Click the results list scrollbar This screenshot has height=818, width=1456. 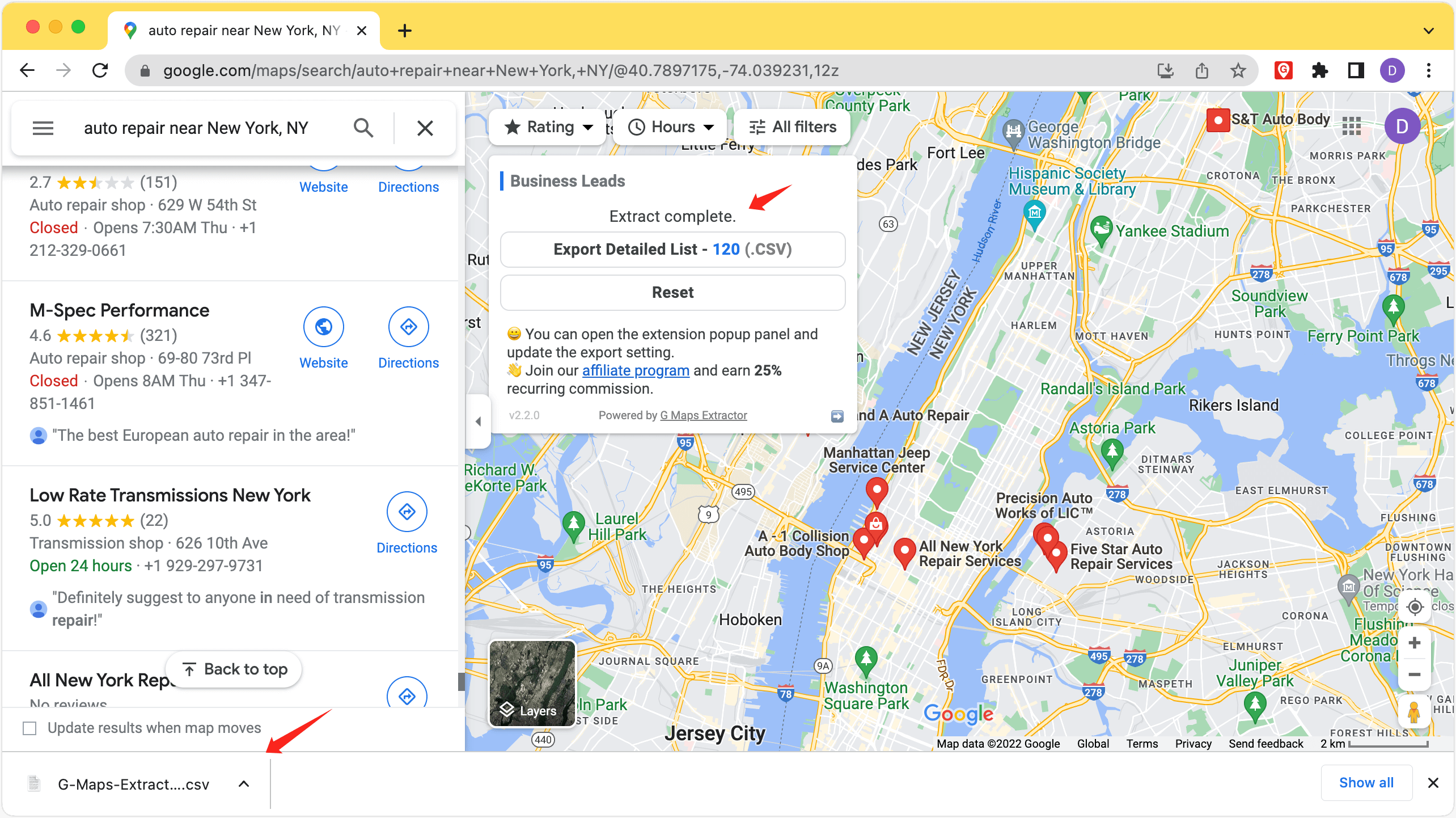461,681
